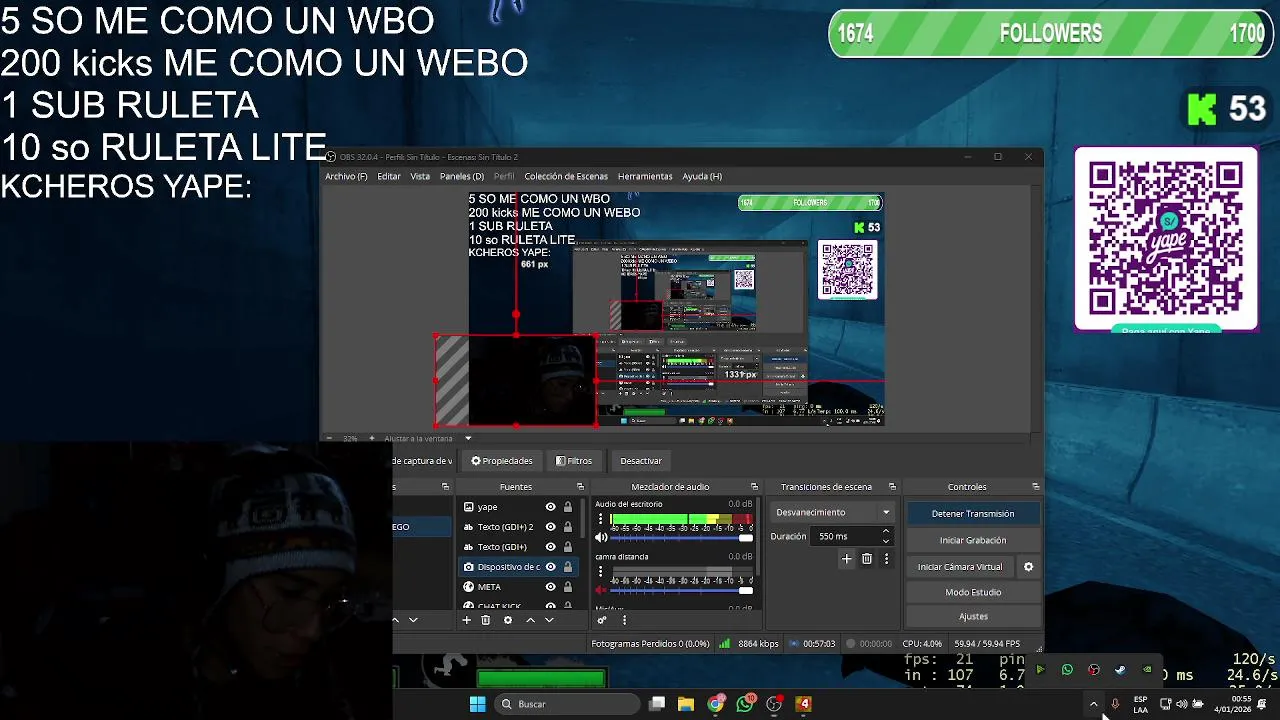Viewport: 1280px width, 720px height.
Task: Move selected source up in Fuentes
Action: pos(530,620)
